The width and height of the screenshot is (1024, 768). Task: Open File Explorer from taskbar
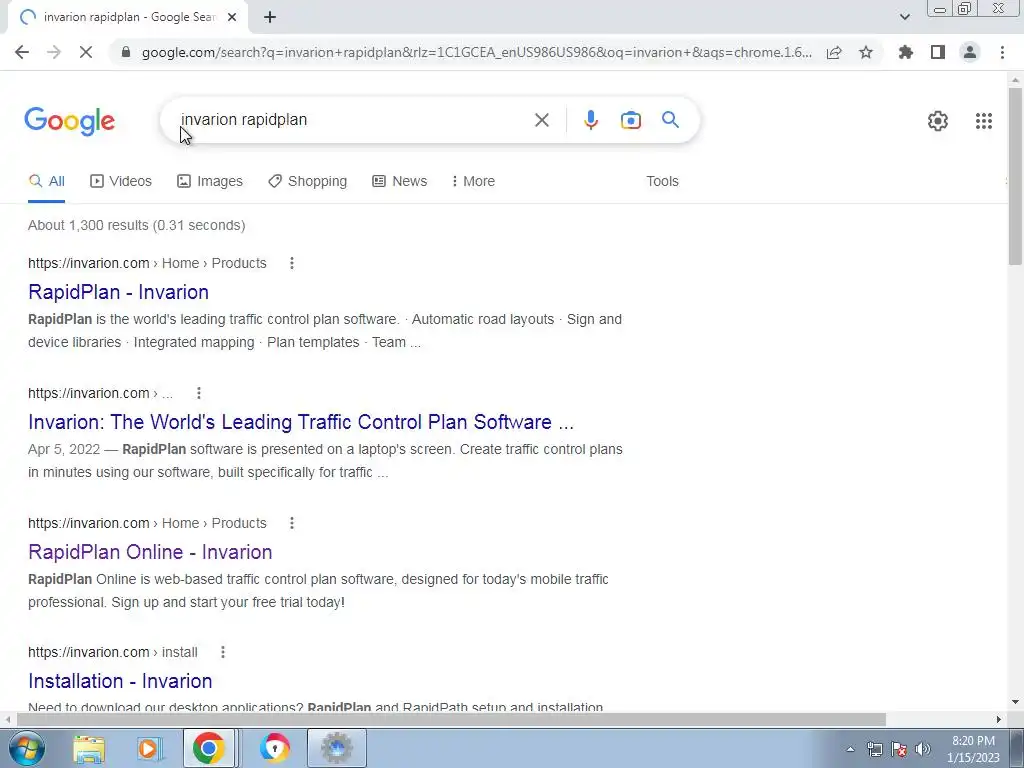(x=89, y=748)
